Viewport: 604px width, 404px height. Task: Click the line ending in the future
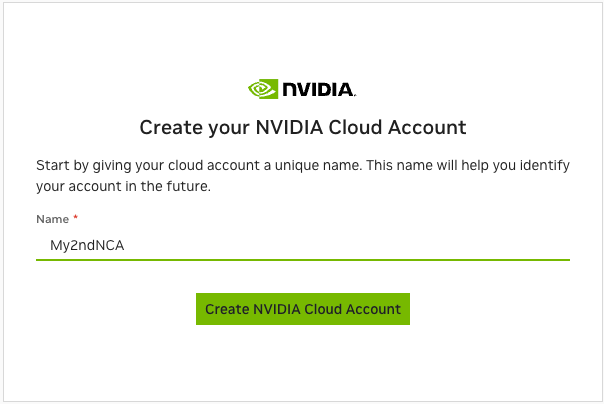pyautogui.click(x=123, y=186)
